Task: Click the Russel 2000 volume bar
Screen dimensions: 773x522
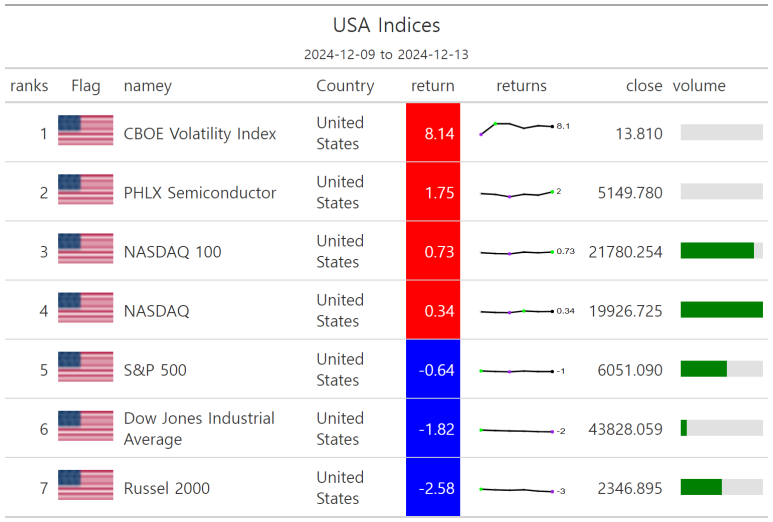Action: pos(722,487)
